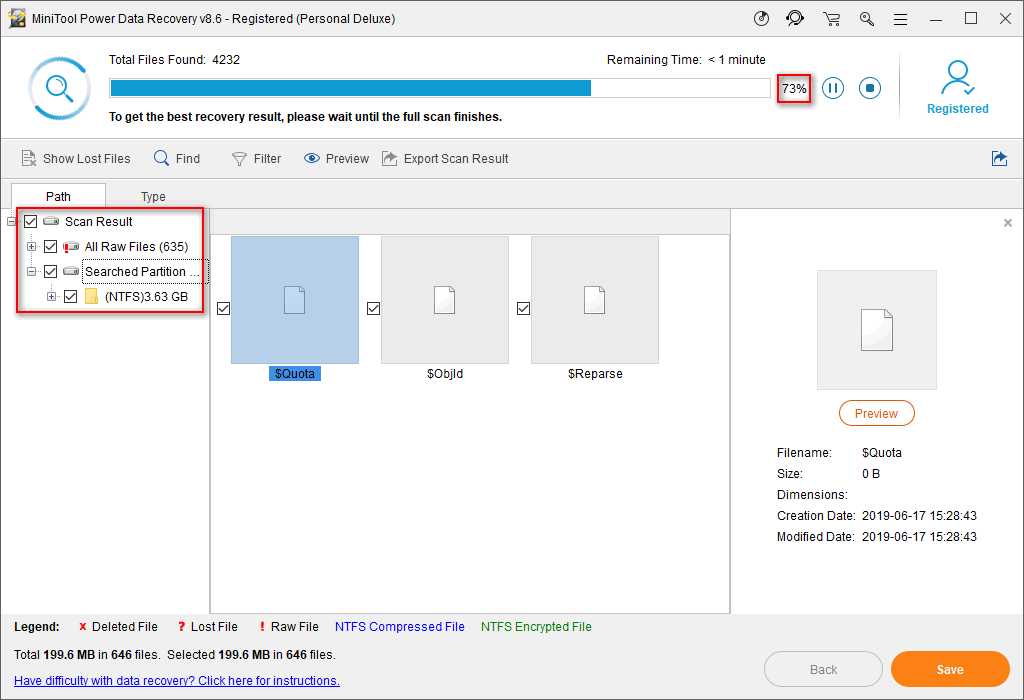Select the $ObjId file thumbnail
This screenshot has width=1024, height=700.
445,300
